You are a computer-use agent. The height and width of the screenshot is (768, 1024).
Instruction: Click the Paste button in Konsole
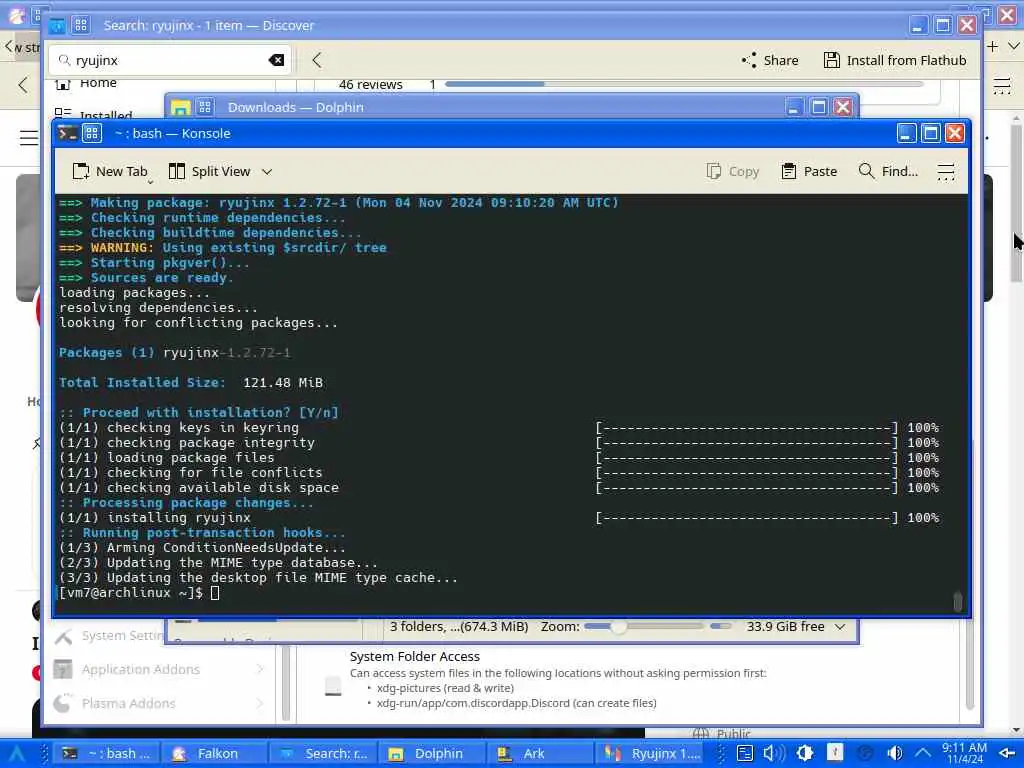(x=809, y=171)
